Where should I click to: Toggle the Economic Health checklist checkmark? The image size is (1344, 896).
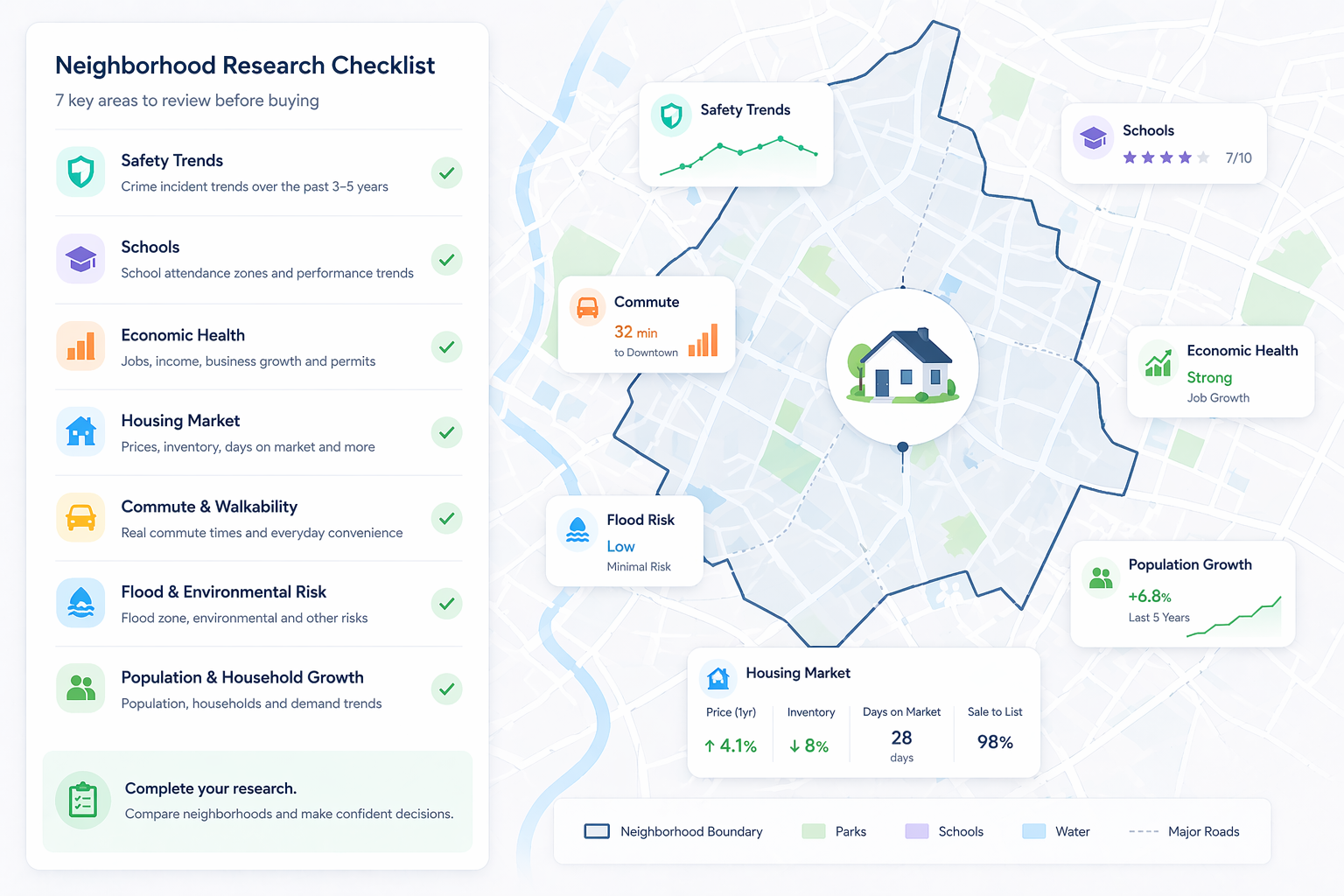click(446, 346)
